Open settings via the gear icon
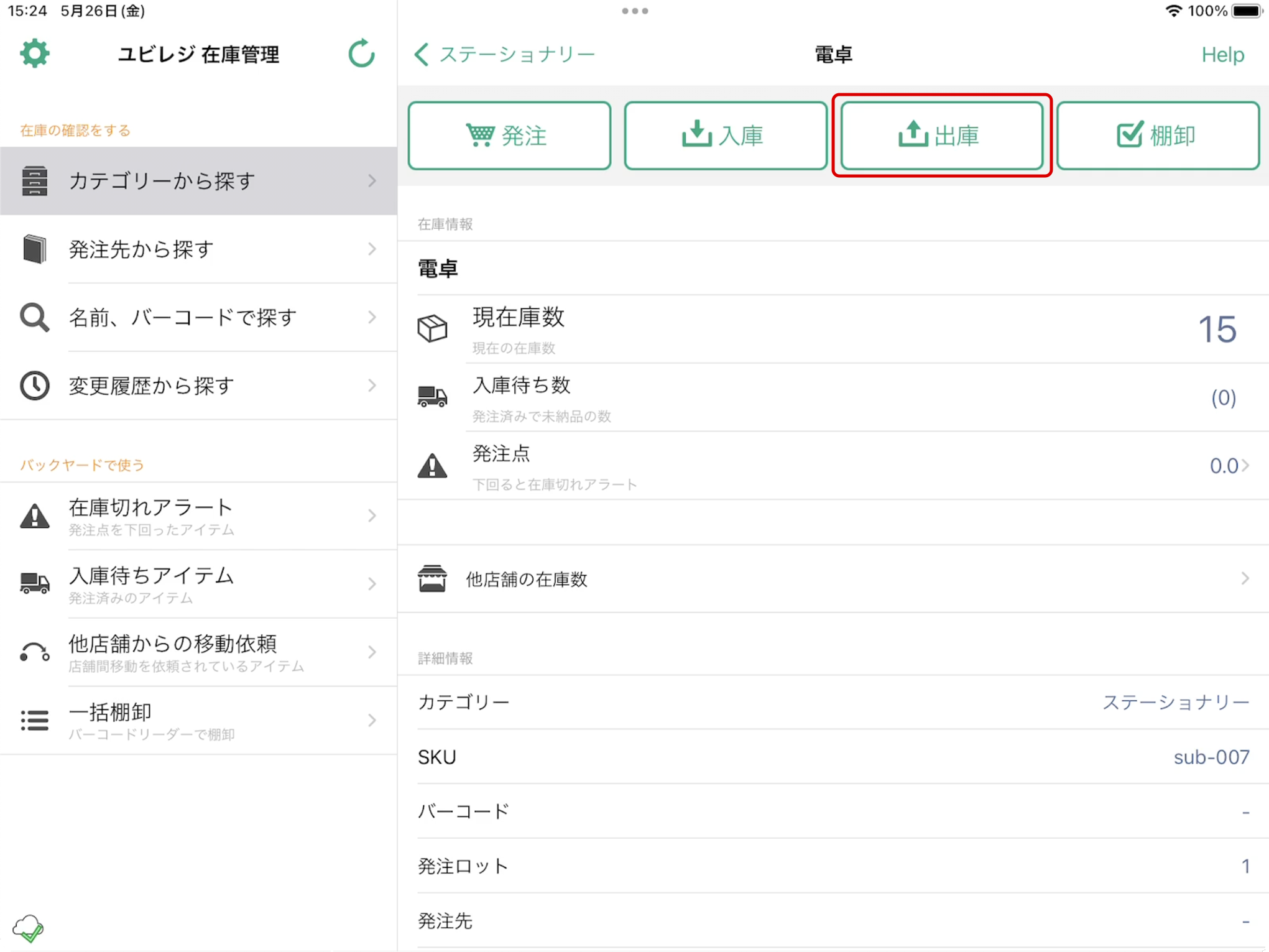 point(35,54)
